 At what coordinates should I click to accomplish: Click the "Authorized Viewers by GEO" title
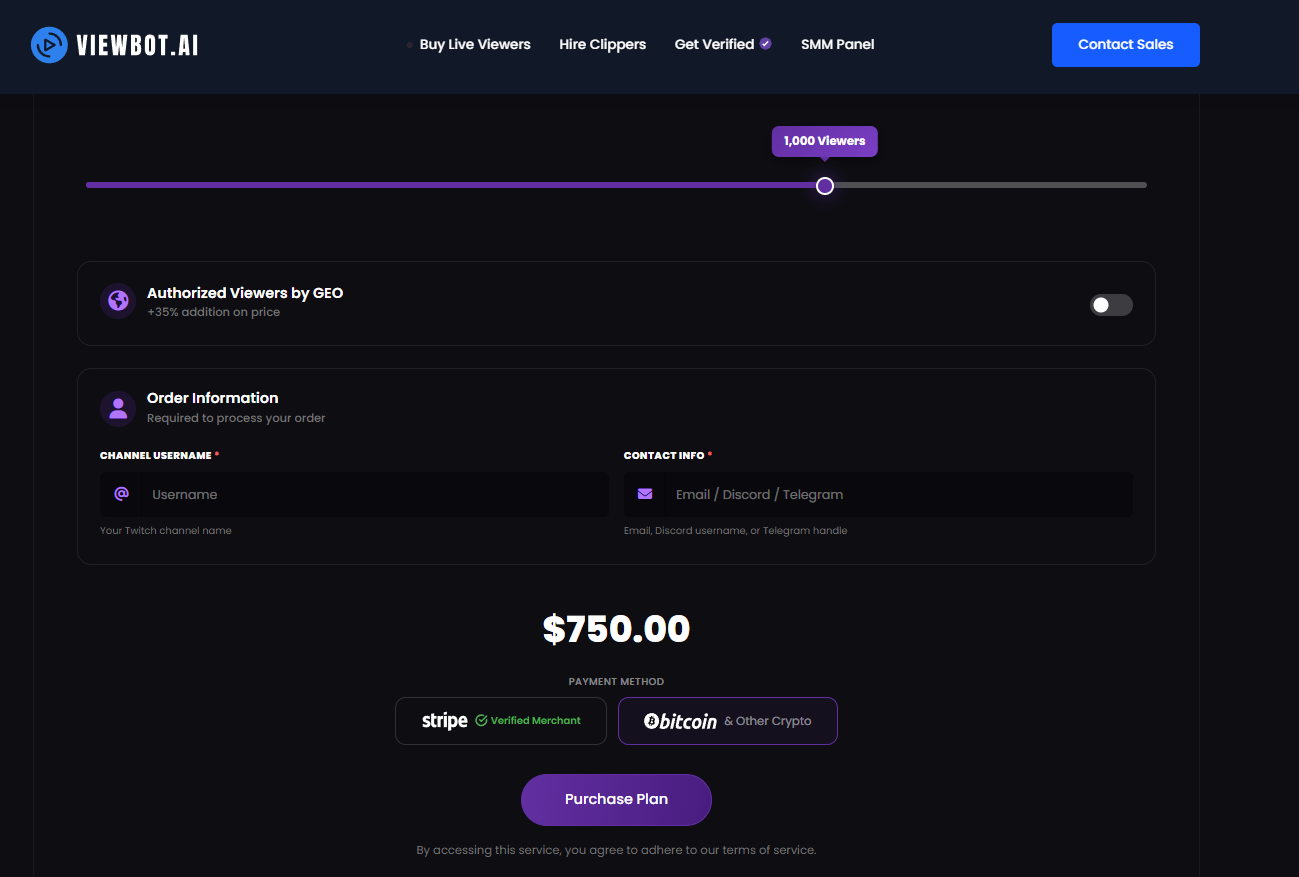pyautogui.click(x=245, y=293)
